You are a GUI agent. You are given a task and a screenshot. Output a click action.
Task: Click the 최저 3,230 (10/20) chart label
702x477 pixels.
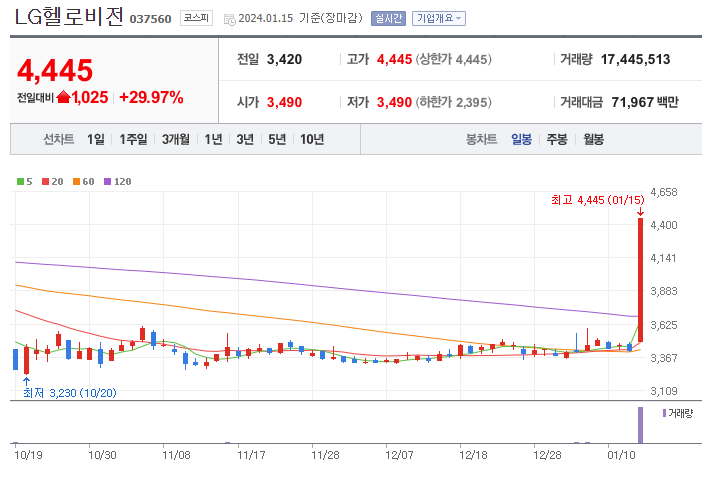(70, 393)
